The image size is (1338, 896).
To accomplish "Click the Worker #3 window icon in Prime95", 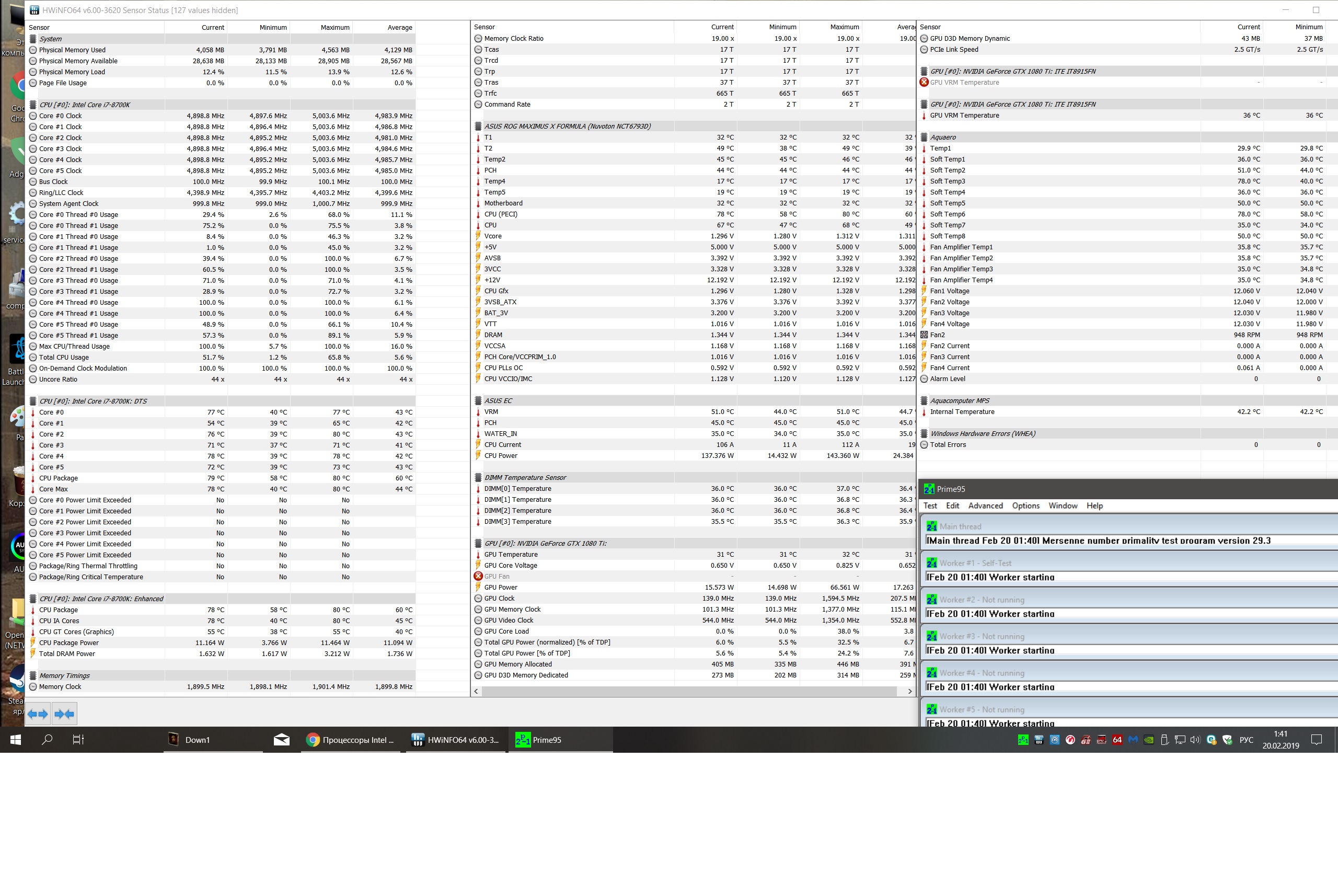I will coord(932,636).
